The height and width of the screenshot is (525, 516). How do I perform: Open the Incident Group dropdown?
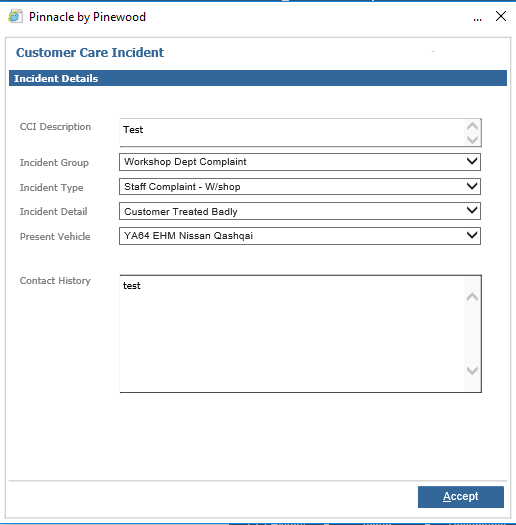pyautogui.click(x=300, y=162)
